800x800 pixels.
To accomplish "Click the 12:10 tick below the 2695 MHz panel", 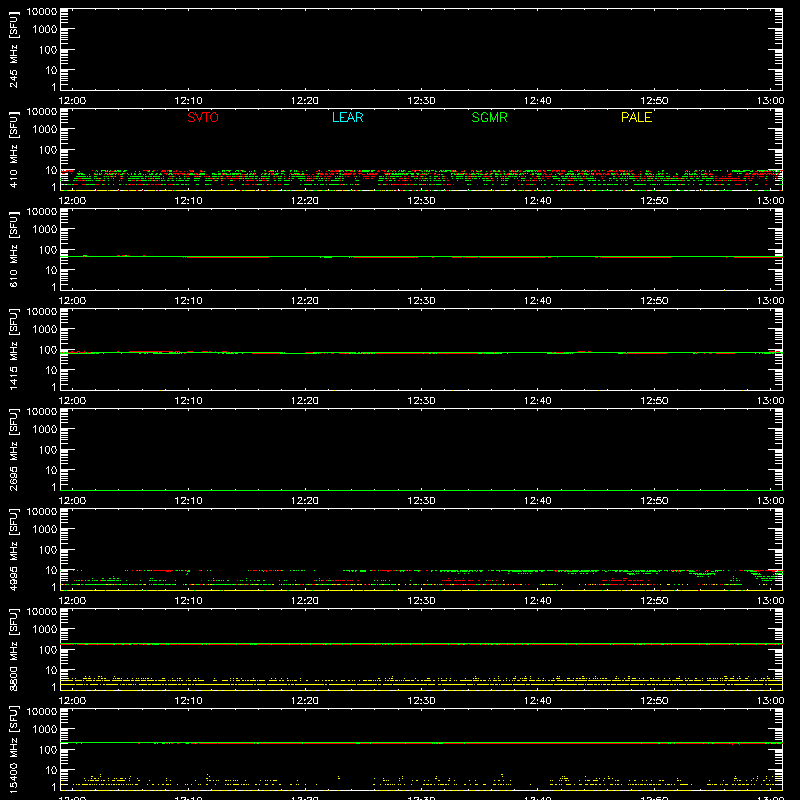I will click(188, 501).
